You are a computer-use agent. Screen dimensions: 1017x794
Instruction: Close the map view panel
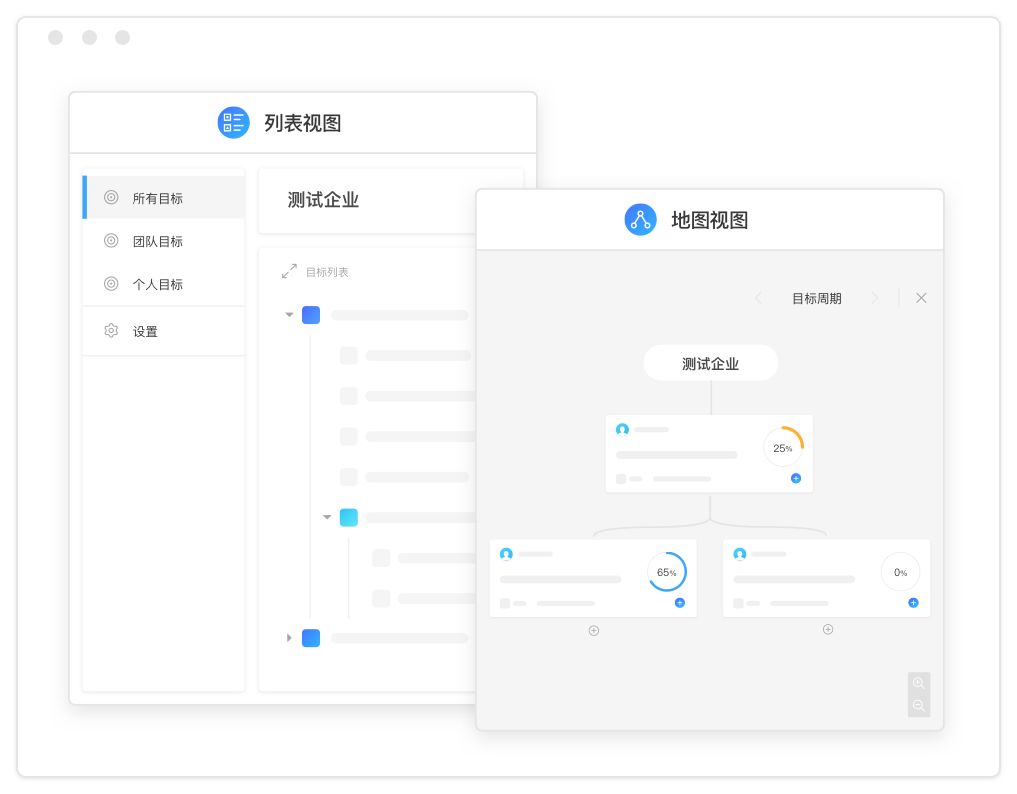[921, 298]
